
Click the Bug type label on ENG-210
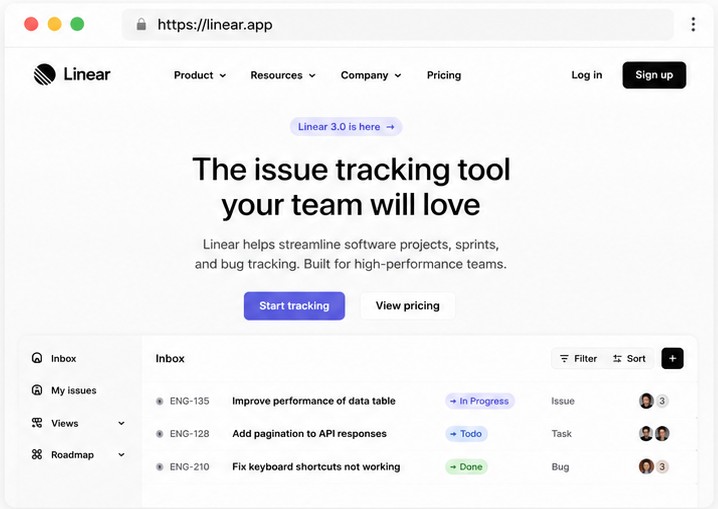point(560,467)
